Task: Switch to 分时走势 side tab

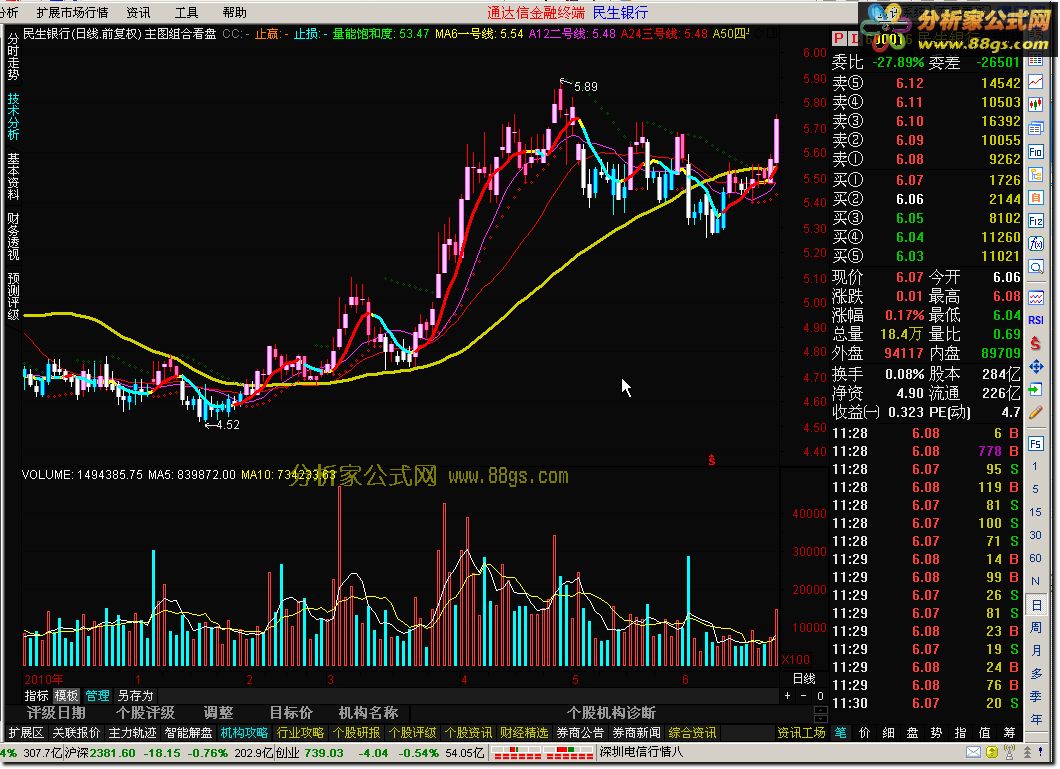Action: (13, 57)
